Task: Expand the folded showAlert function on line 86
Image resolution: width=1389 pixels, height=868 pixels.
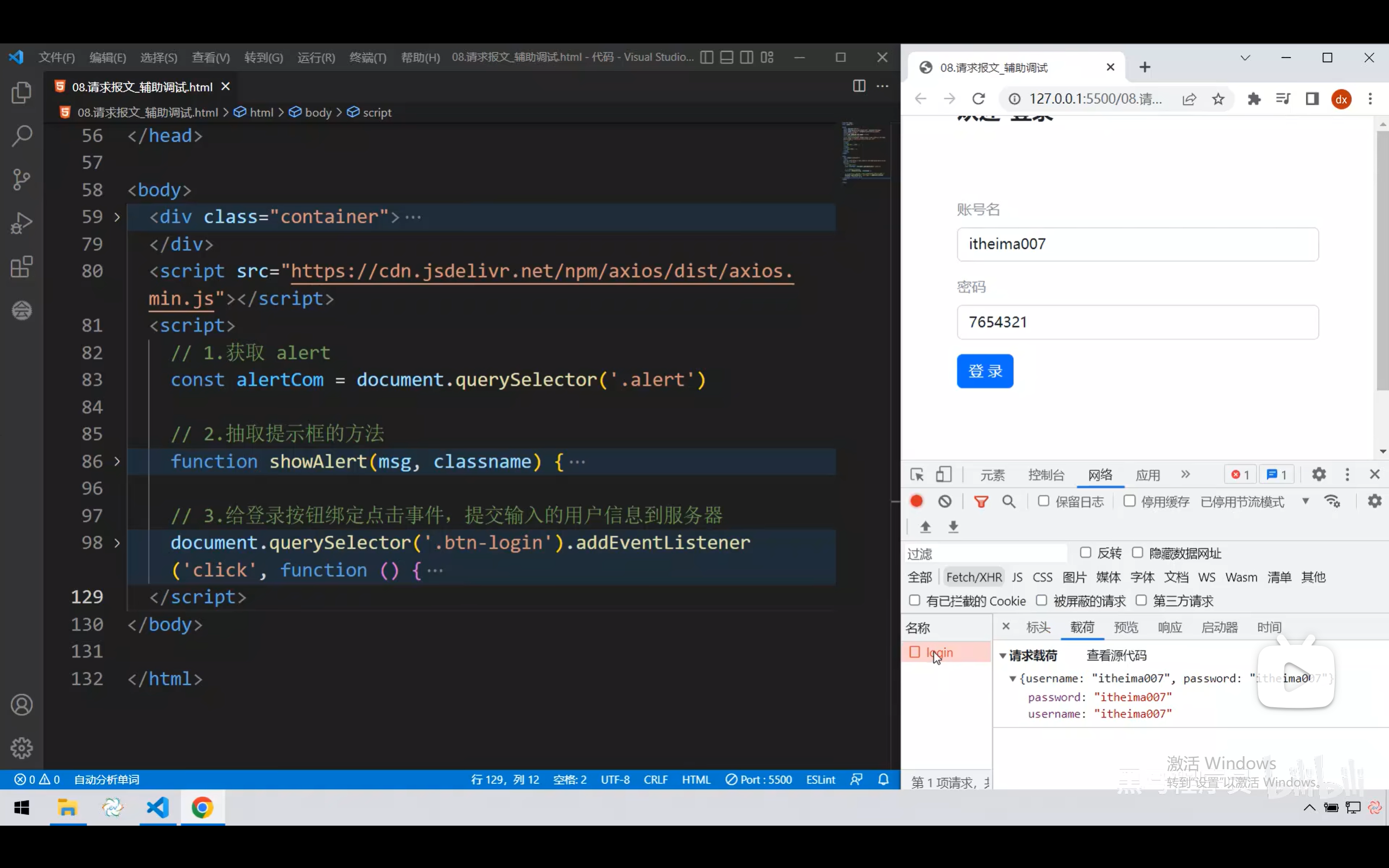Action: [x=117, y=461]
